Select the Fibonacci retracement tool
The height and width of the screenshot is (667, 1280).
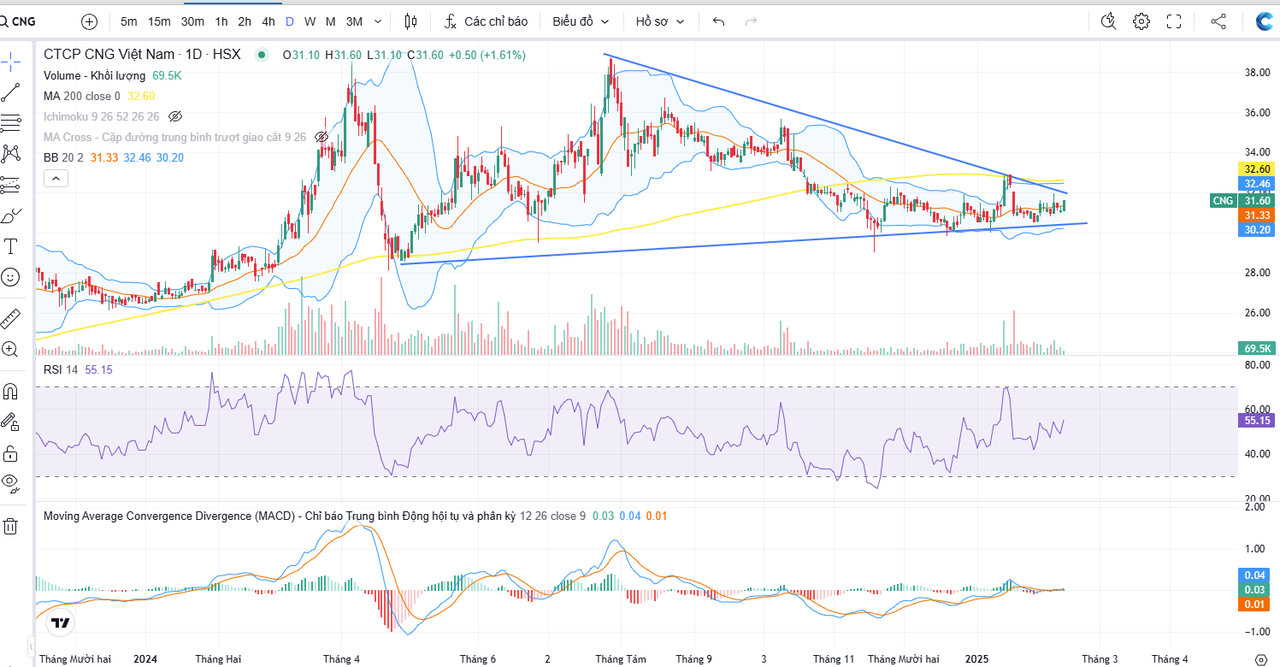pyautogui.click(x=11, y=123)
